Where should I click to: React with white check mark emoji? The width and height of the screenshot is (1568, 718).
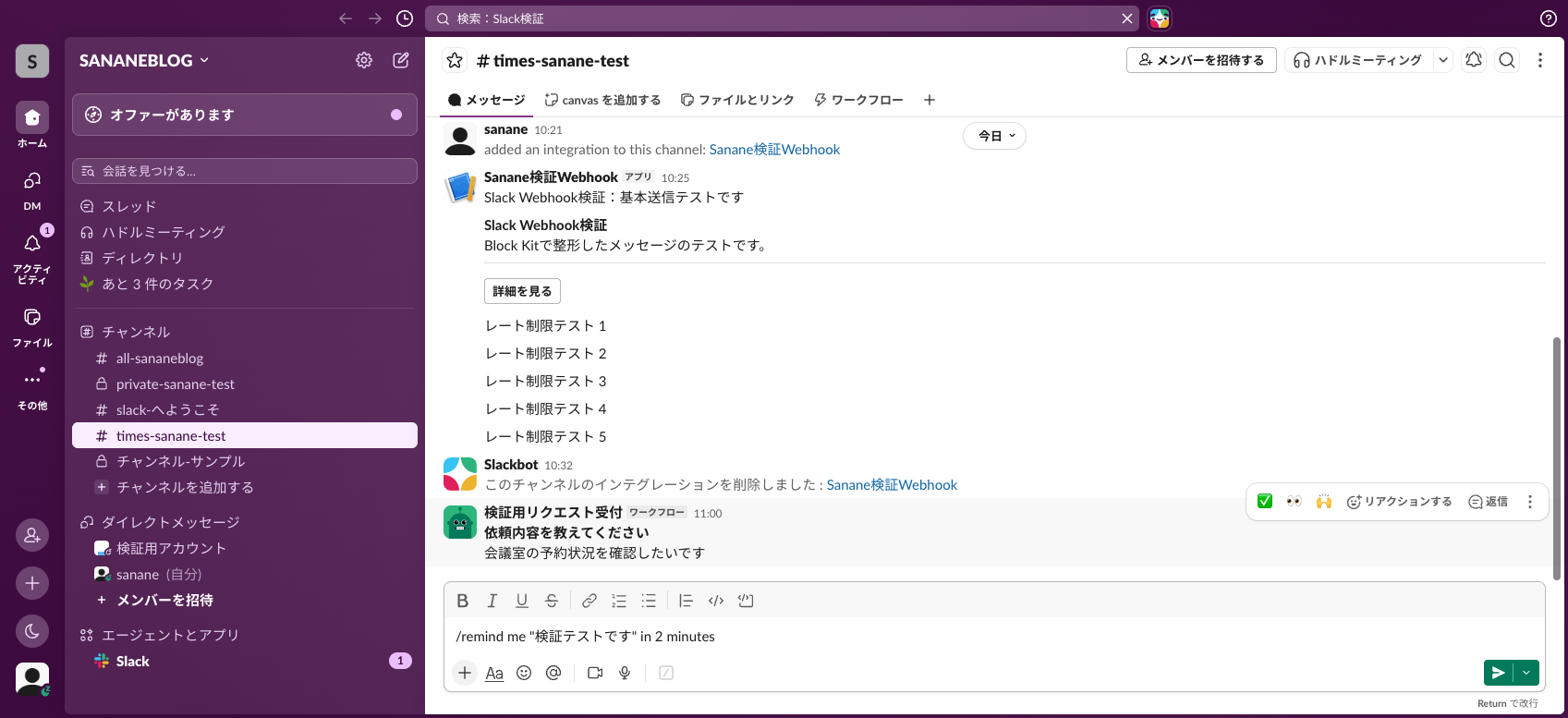point(1265,501)
